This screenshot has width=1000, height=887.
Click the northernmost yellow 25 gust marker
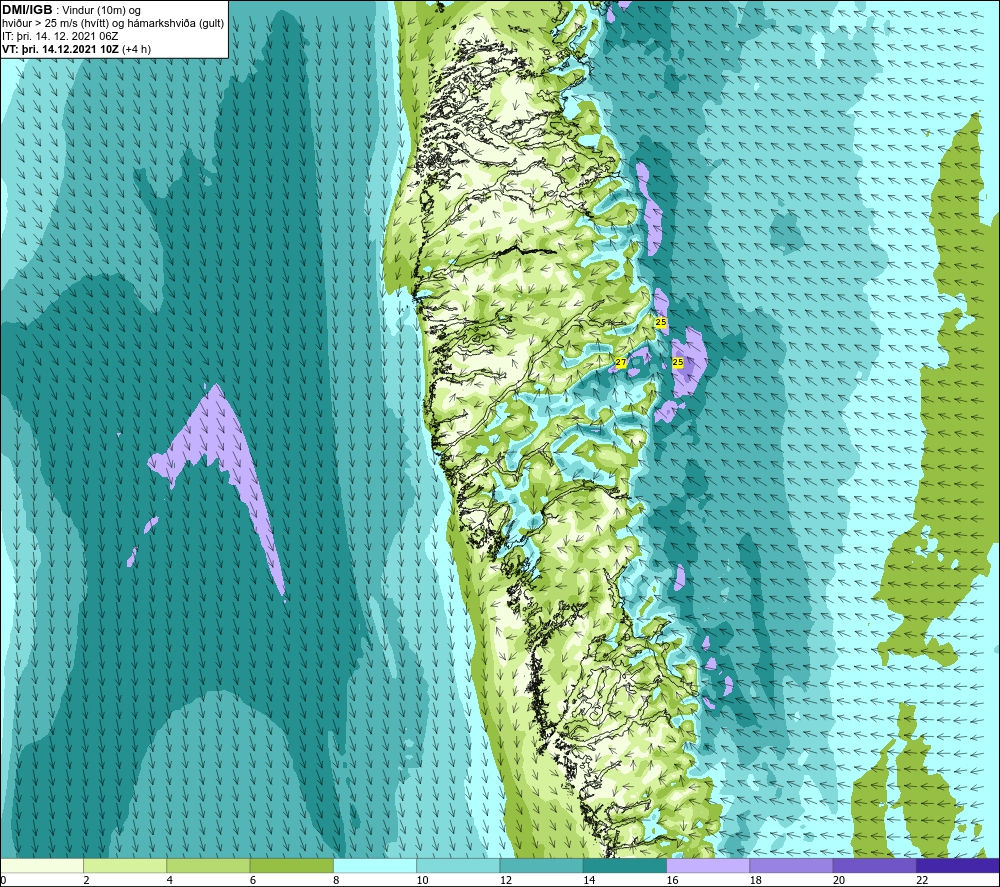tap(661, 322)
